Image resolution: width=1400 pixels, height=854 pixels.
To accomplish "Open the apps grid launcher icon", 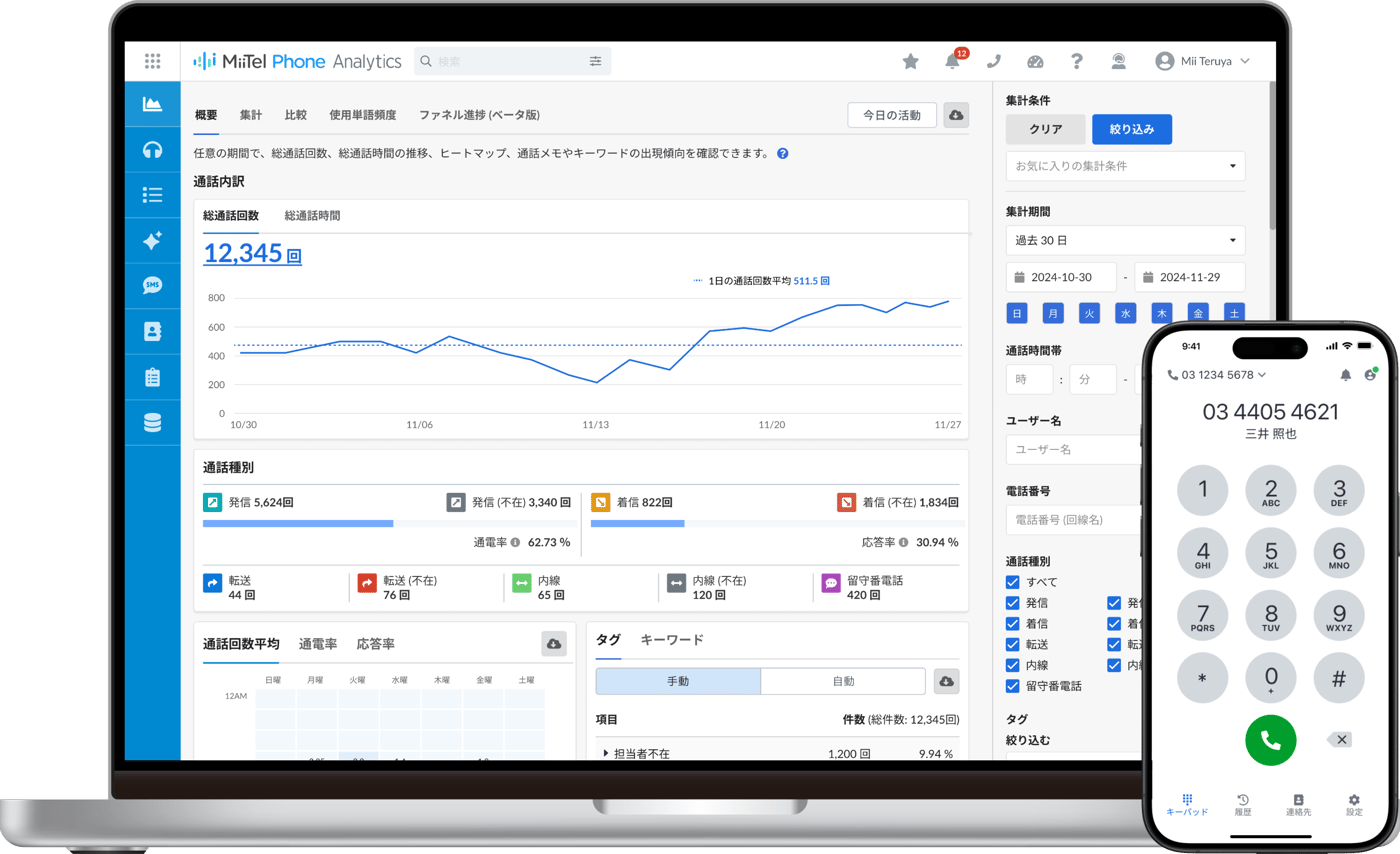I will tap(152, 61).
